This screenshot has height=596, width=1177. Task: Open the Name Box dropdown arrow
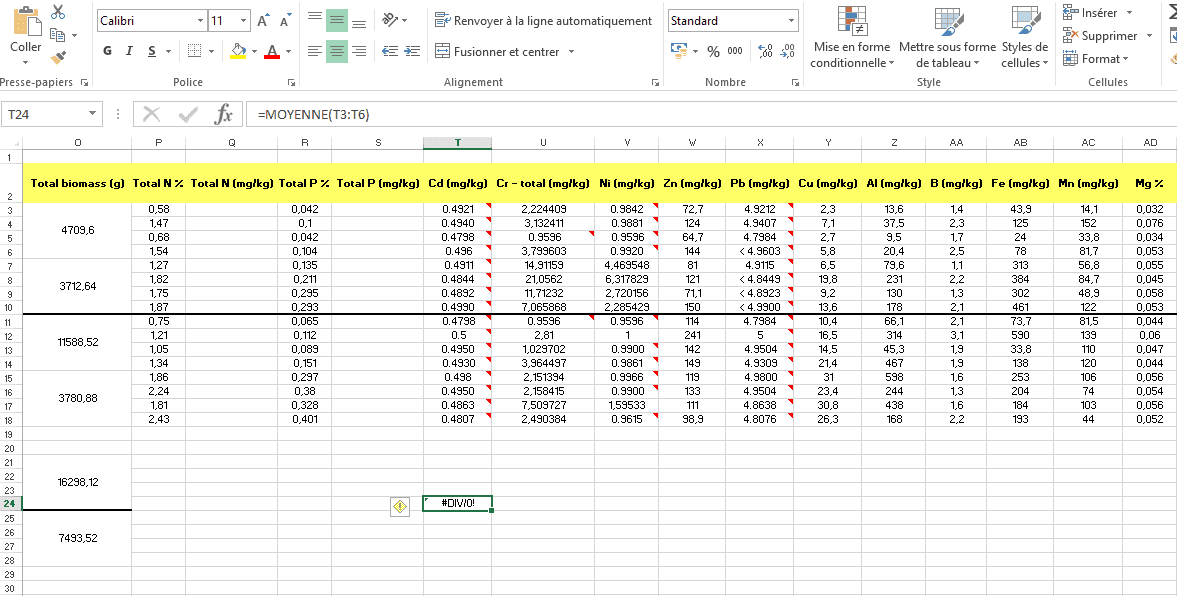click(x=93, y=115)
